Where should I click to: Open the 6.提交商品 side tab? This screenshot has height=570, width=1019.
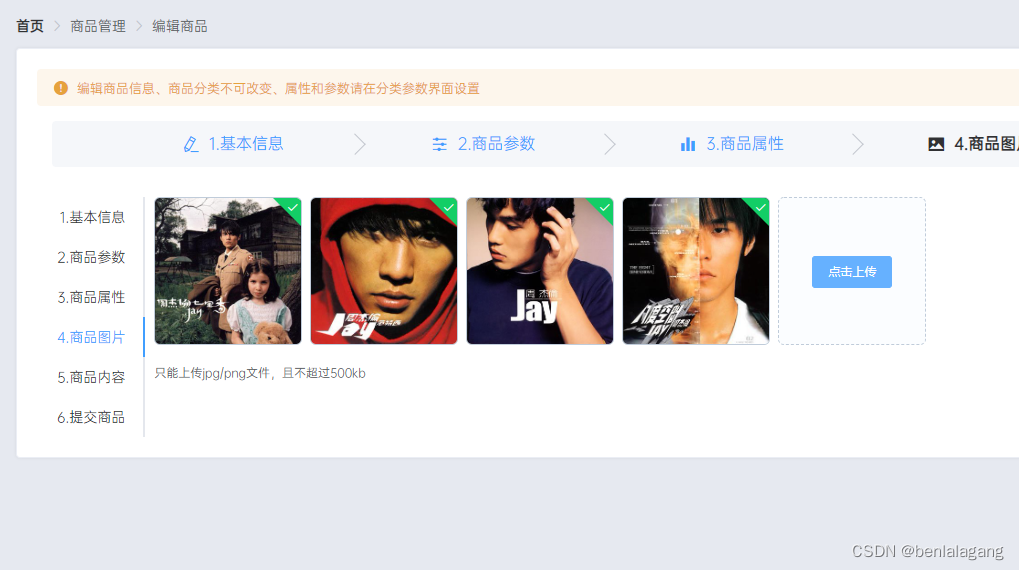91,417
